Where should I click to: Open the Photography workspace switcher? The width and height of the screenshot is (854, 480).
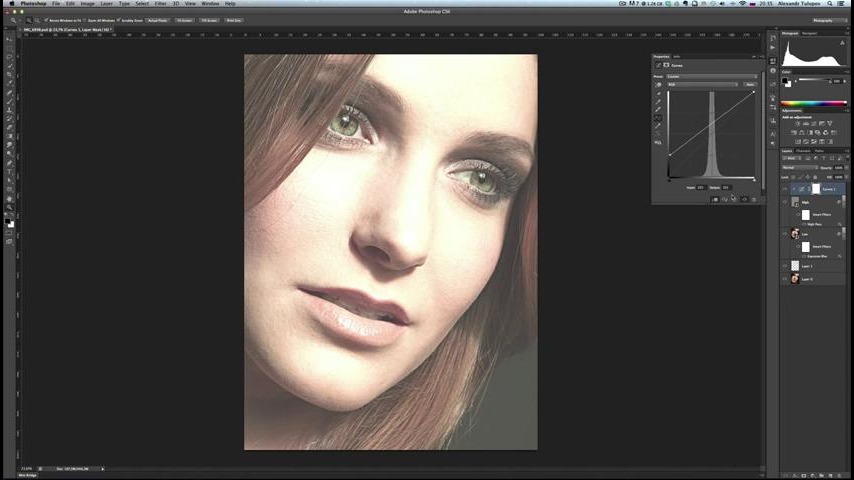click(x=829, y=20)
